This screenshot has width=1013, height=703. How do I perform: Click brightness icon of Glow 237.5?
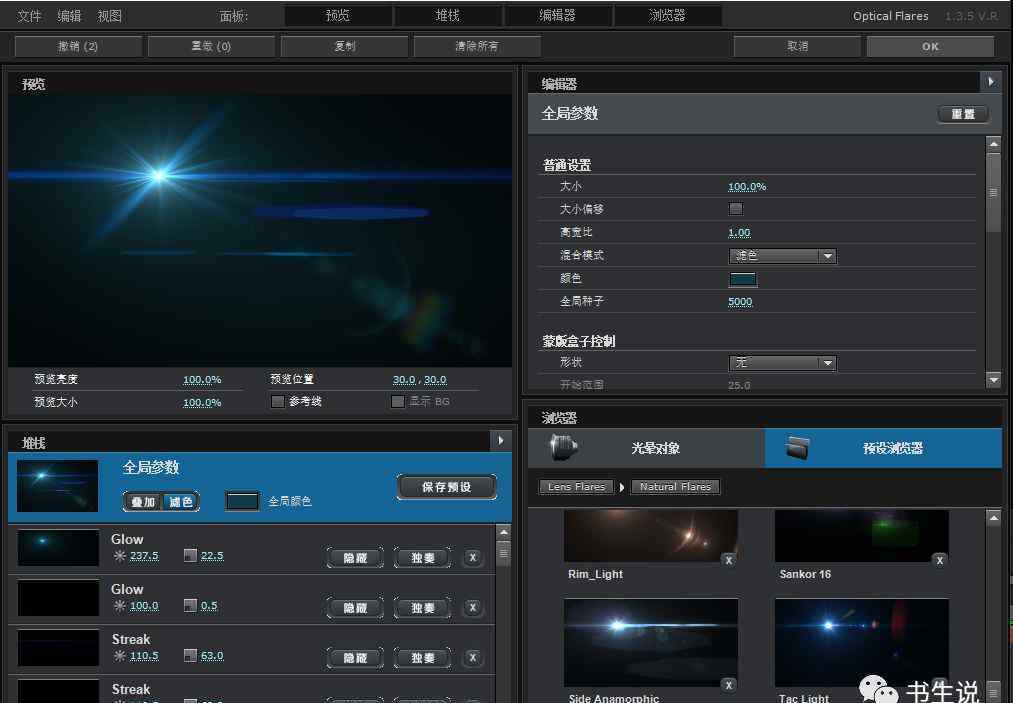120,556
